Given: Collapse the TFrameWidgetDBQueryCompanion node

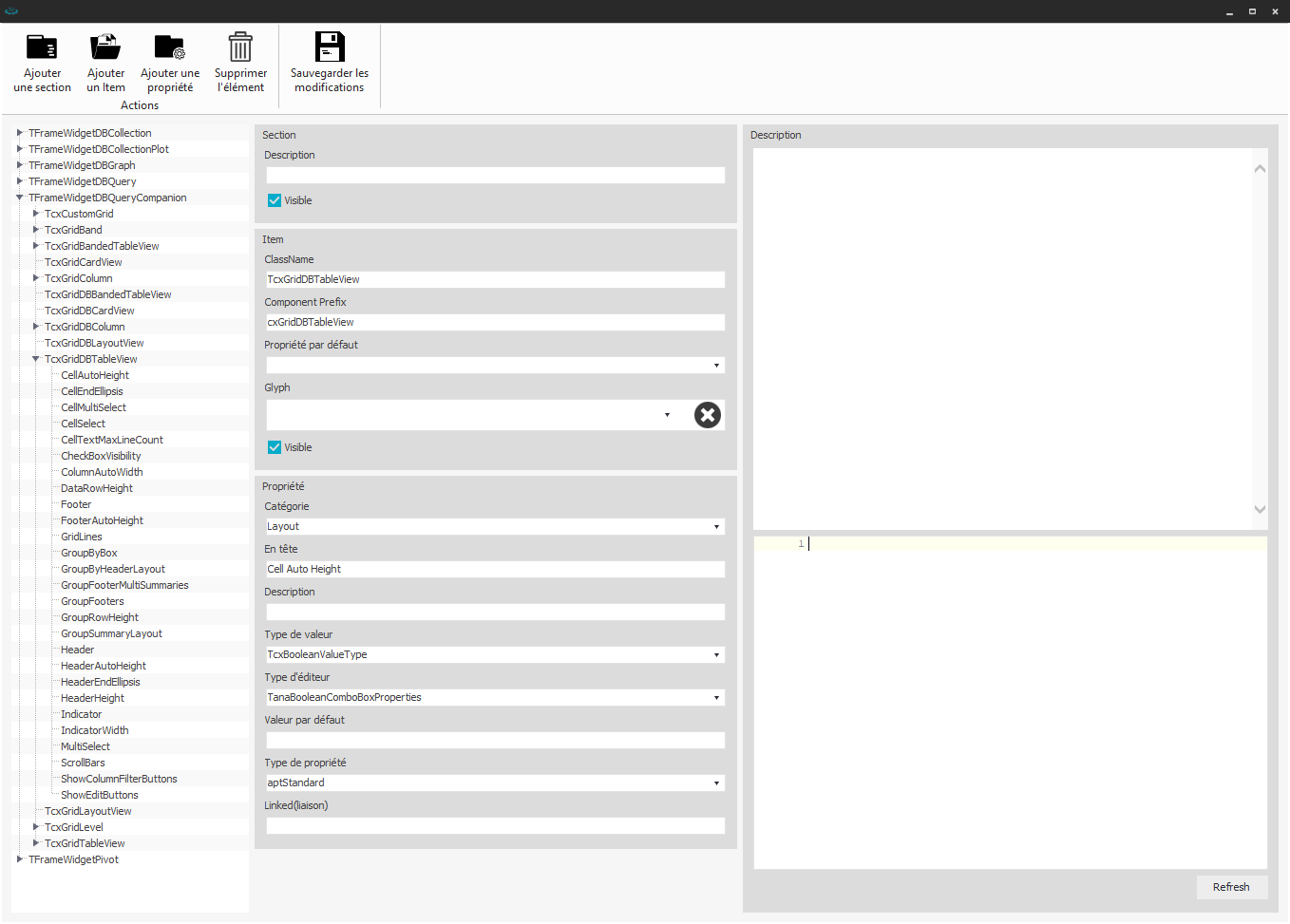Looking at the screenshot, I should (20, 198).
